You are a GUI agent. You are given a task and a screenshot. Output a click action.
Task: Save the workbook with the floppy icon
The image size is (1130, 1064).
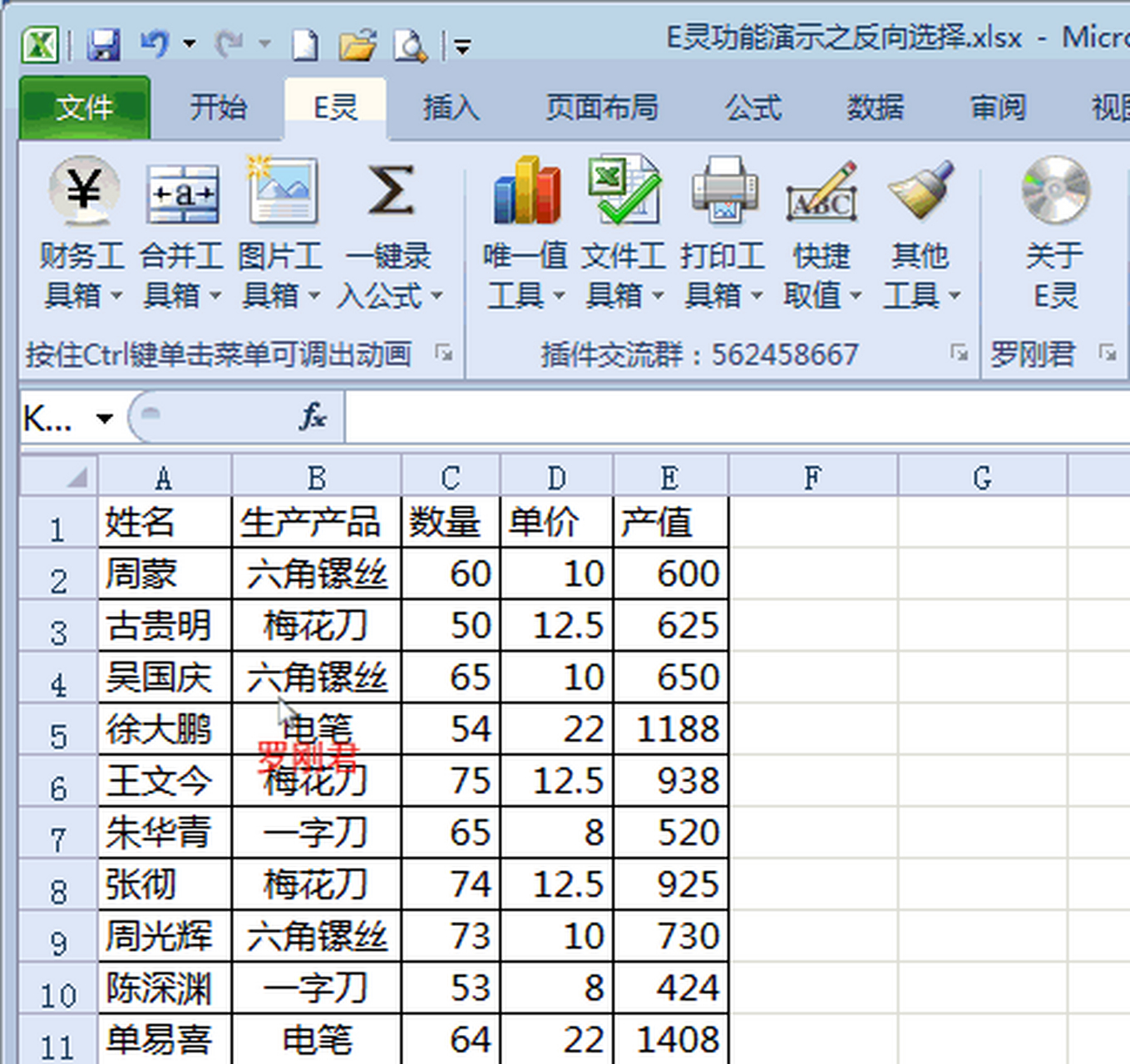click(x=104, y=44)
